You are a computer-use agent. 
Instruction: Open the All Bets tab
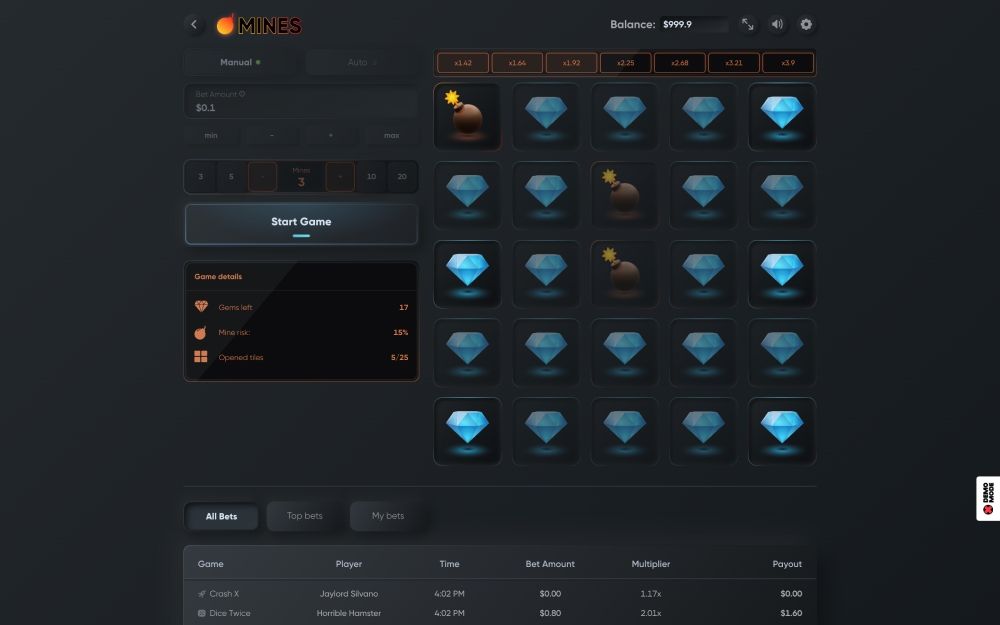coord(221,517)
